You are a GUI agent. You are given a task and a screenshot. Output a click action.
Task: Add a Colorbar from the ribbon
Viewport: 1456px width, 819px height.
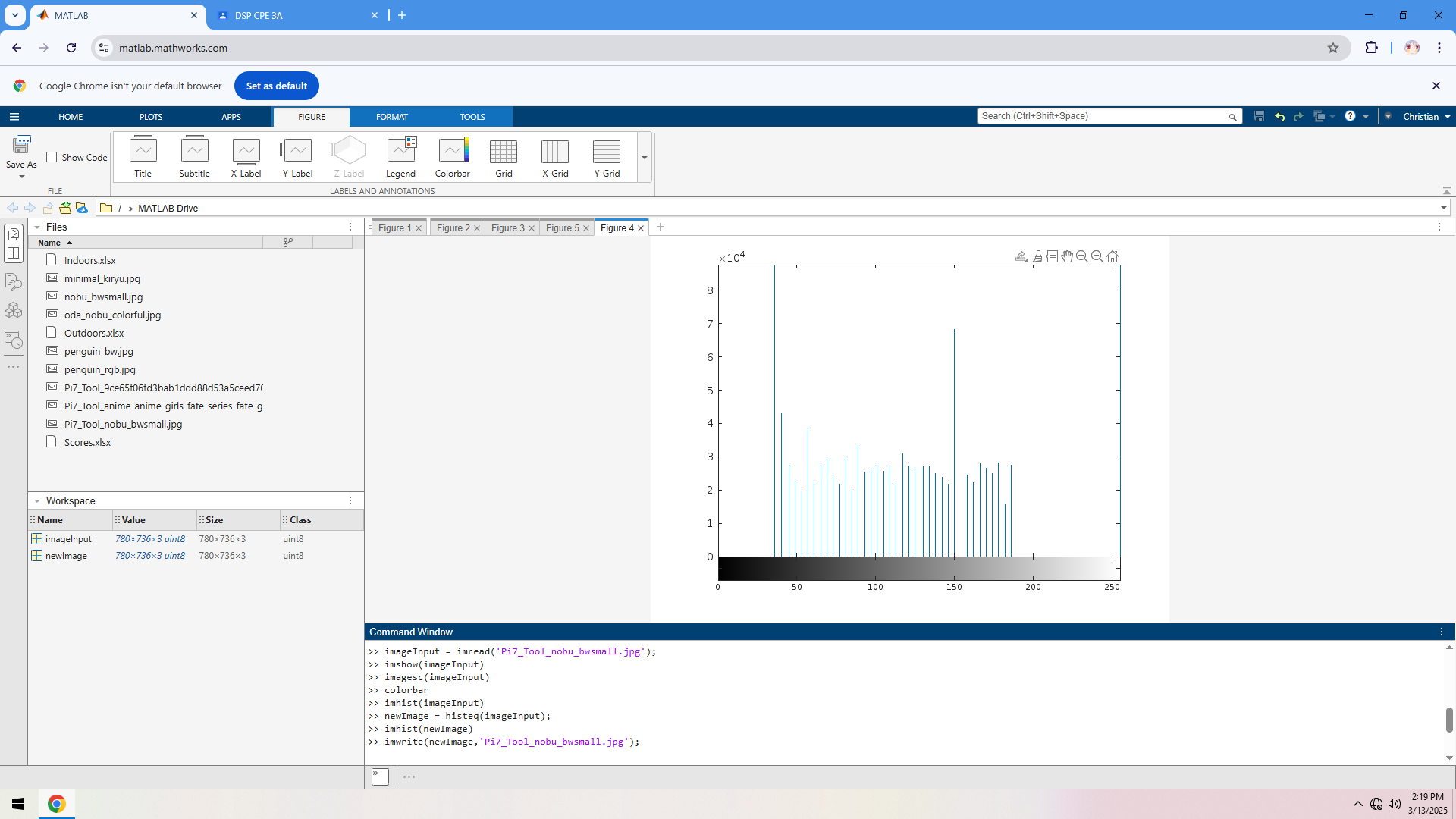(x=452, y=157)
